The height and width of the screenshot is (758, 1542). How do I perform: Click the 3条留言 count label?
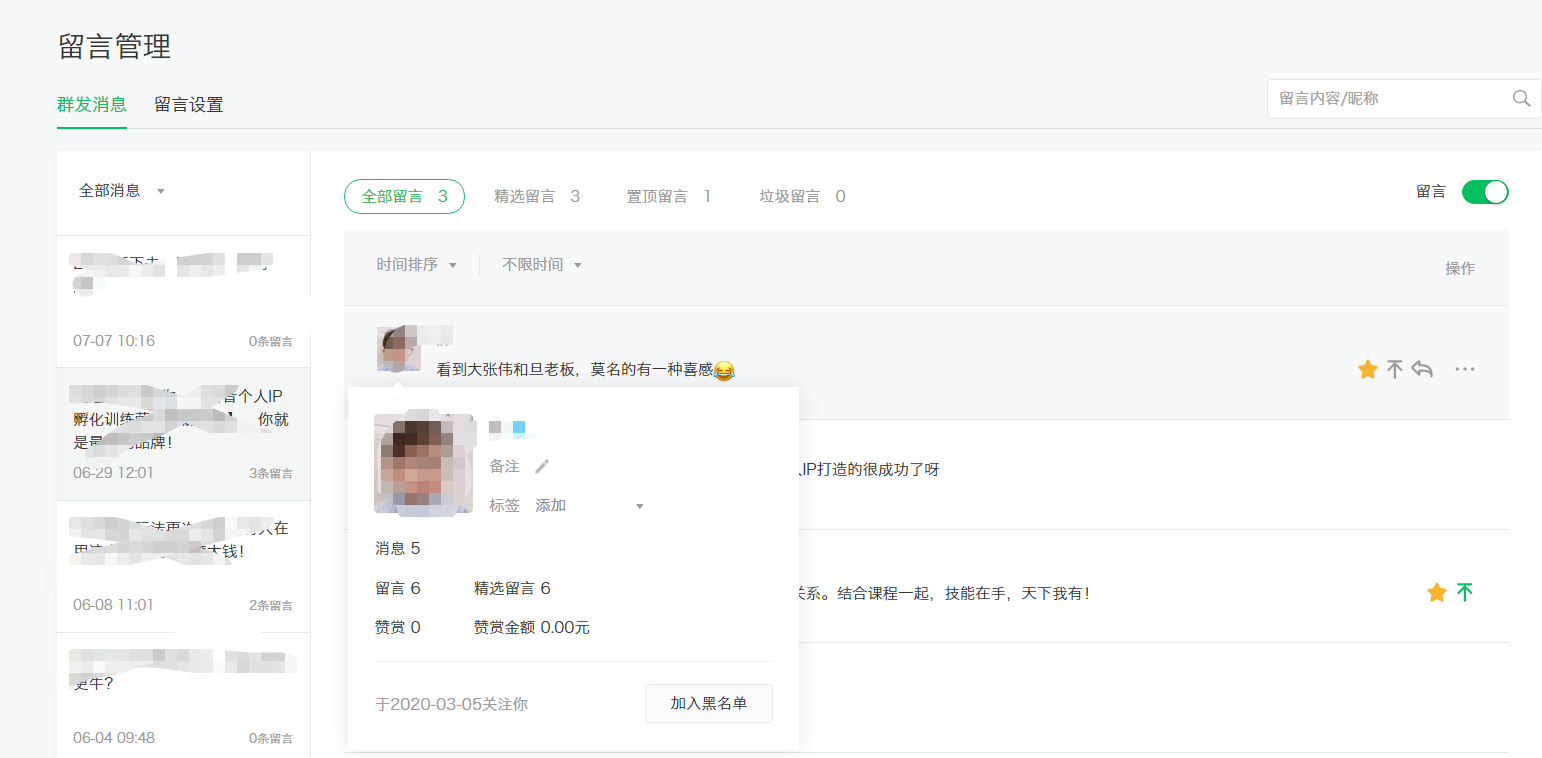pyautogui.click(x=270, y=473)
